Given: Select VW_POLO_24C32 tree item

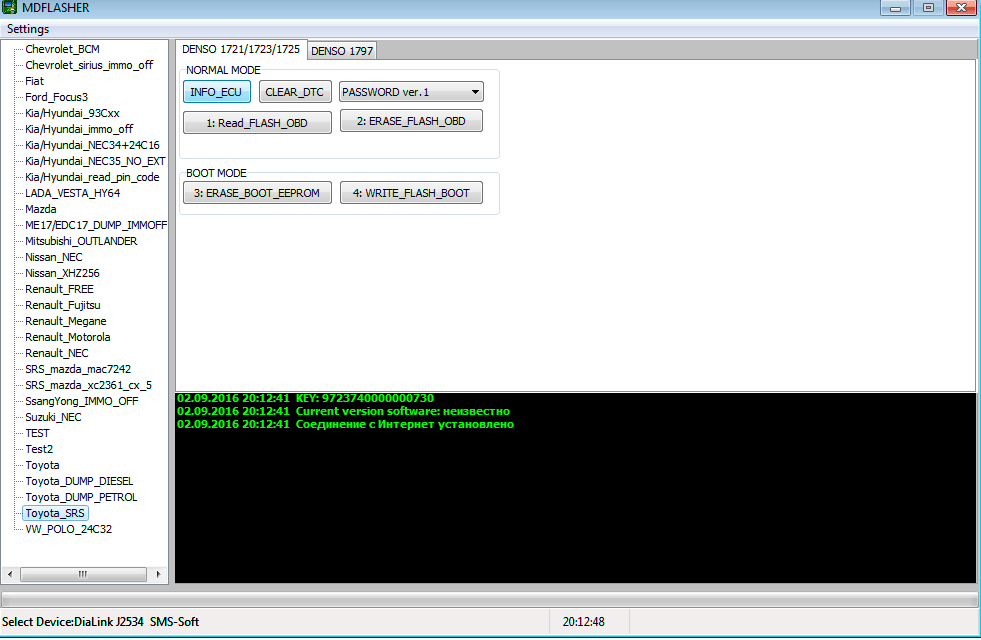Looking at the screenshot, I should [x=68, y=529].
